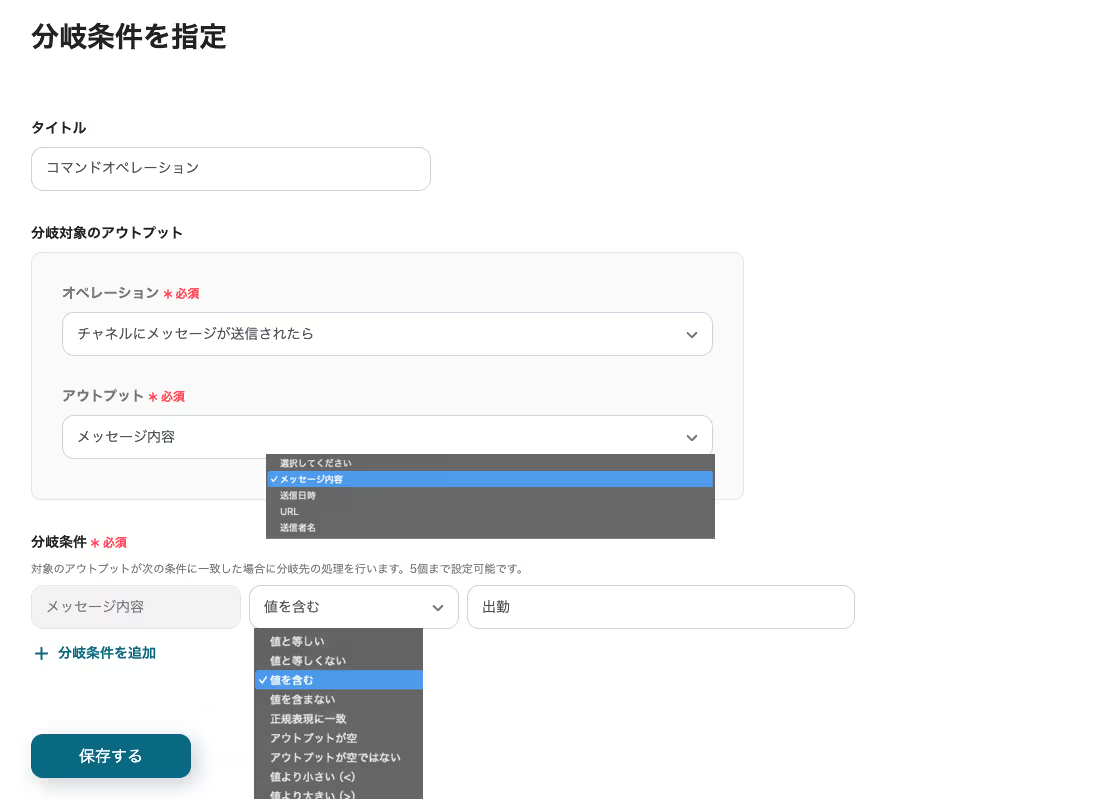Select 送信者名 from the output list
This screenshot has width=1100, height=799.
coord(297,527)
